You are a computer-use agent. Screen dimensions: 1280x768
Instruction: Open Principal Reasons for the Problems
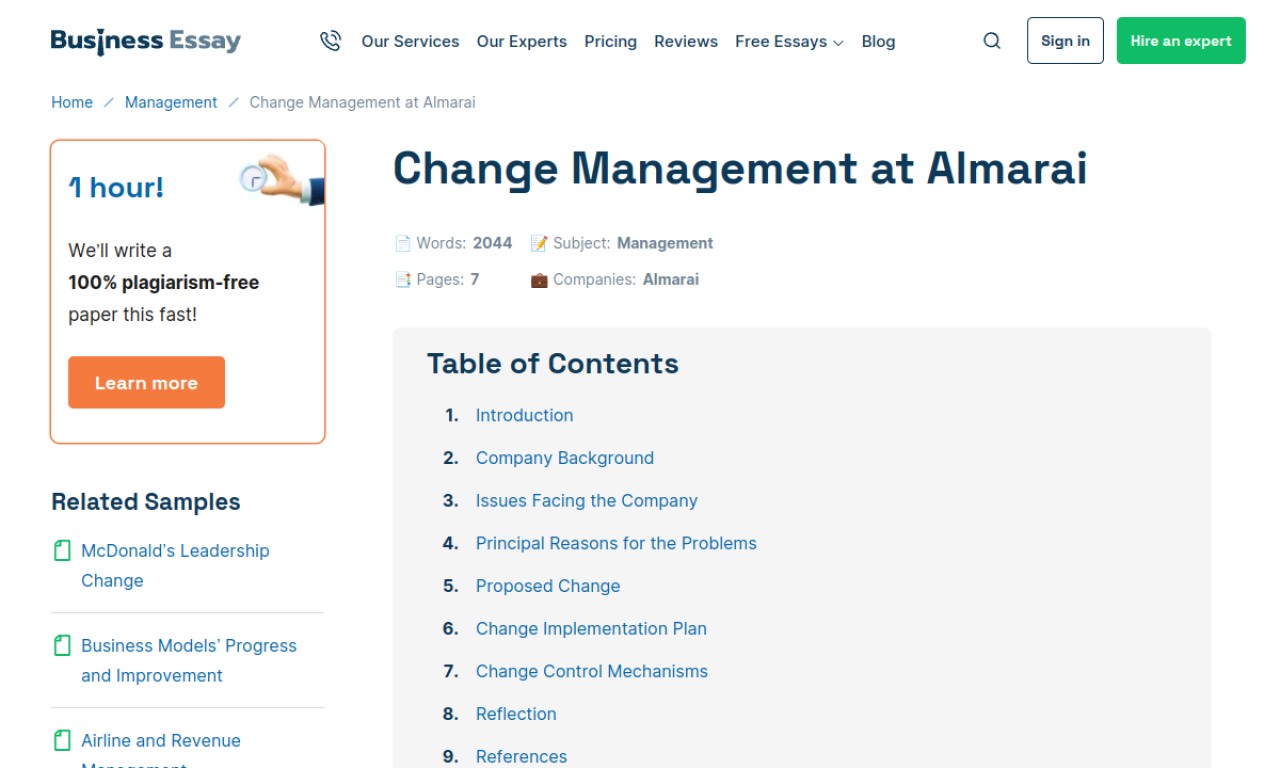click(x=616, y=543)
